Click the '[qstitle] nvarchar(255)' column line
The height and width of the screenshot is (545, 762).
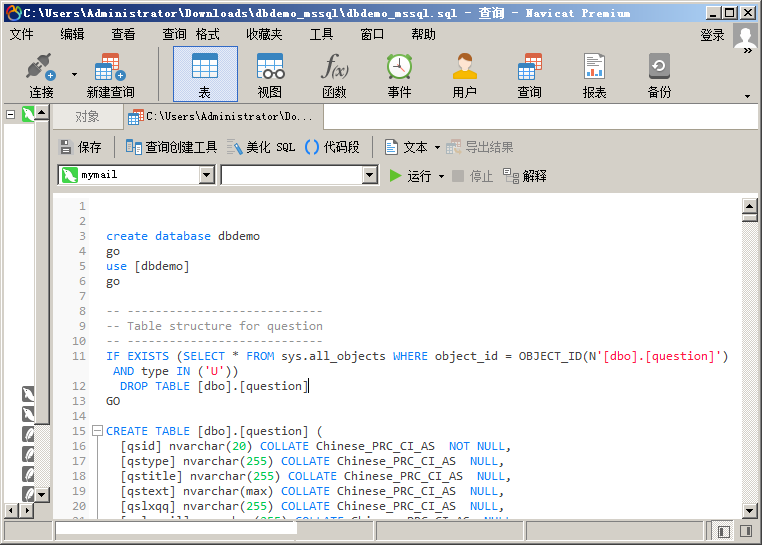tap(315, 476)
